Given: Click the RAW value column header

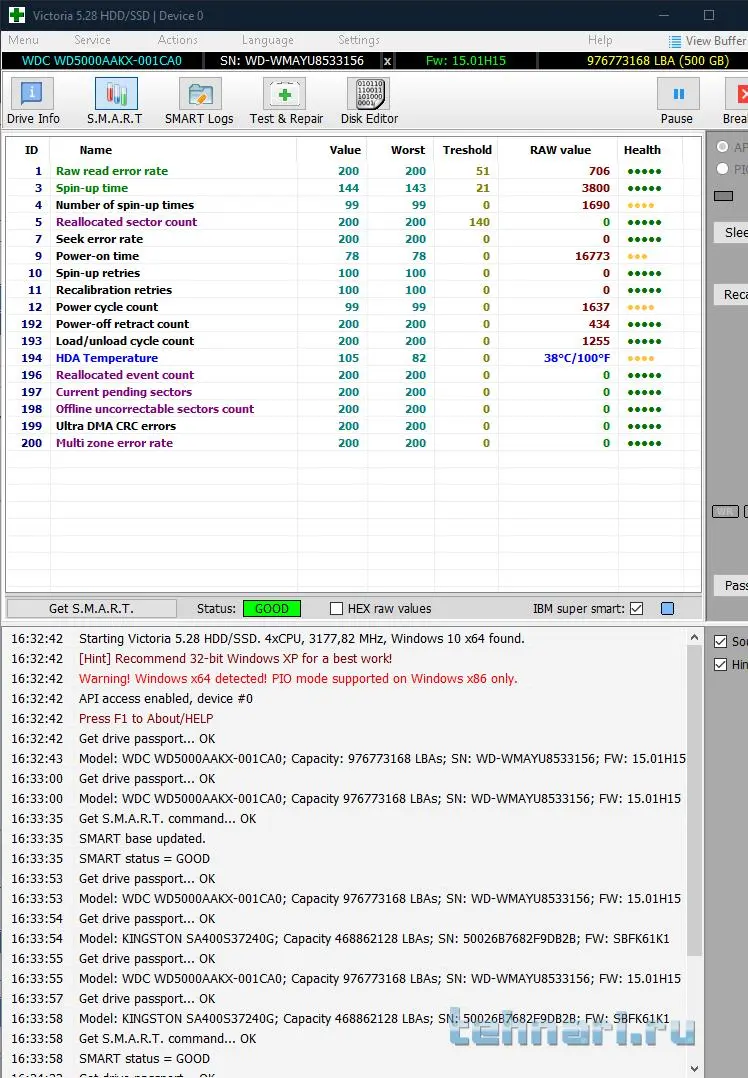Looking at the screenshot, I should tap(560, 150).
